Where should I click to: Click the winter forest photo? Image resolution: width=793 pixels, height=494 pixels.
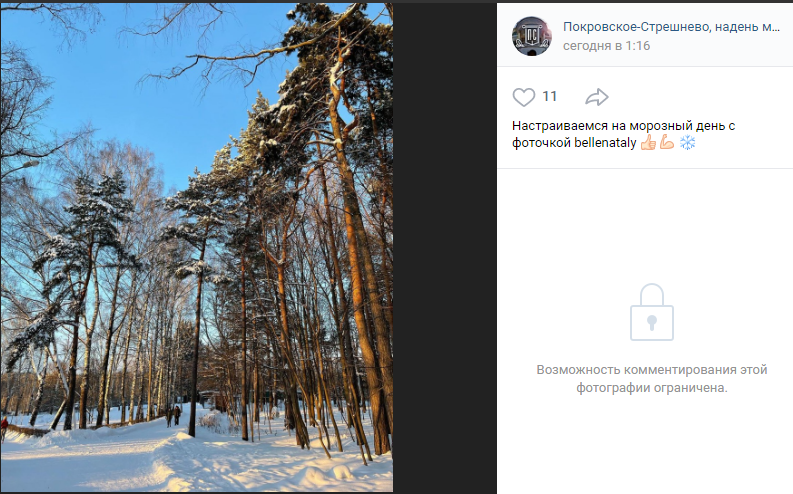(197, 247)
